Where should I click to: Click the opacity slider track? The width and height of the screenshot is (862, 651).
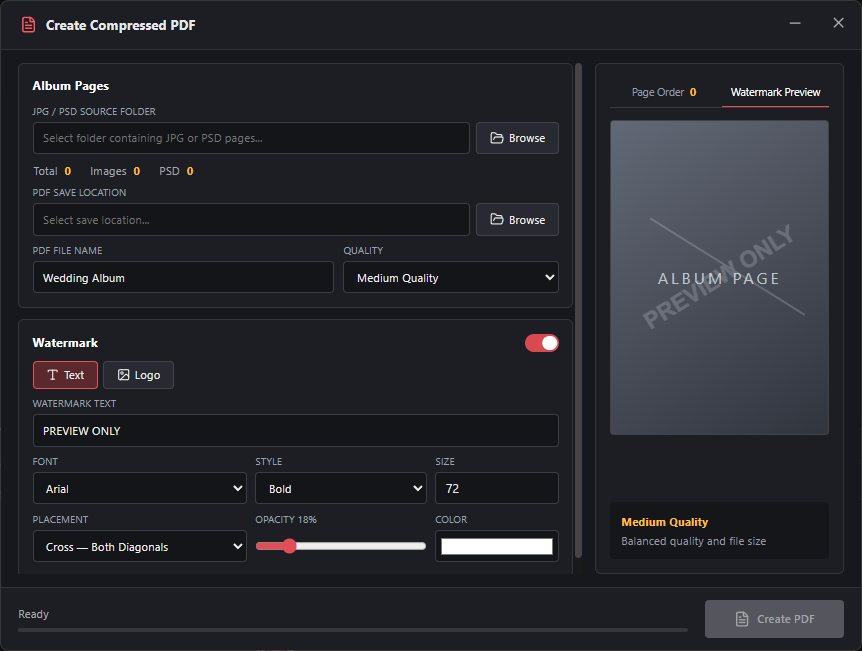tap(341, 546)
